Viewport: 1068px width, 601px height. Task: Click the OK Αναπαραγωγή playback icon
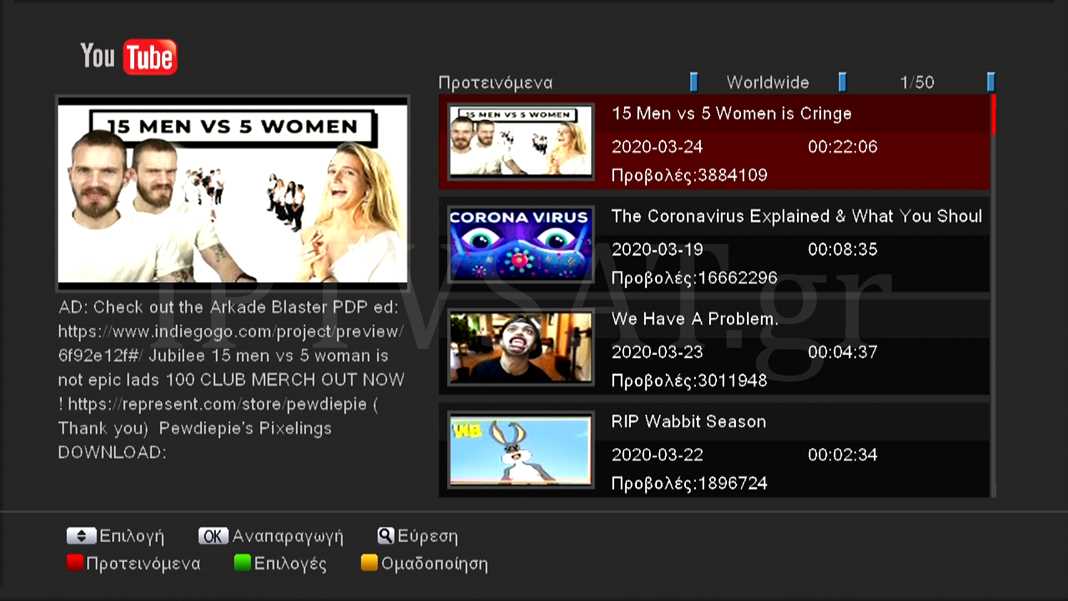pos(213,536)
